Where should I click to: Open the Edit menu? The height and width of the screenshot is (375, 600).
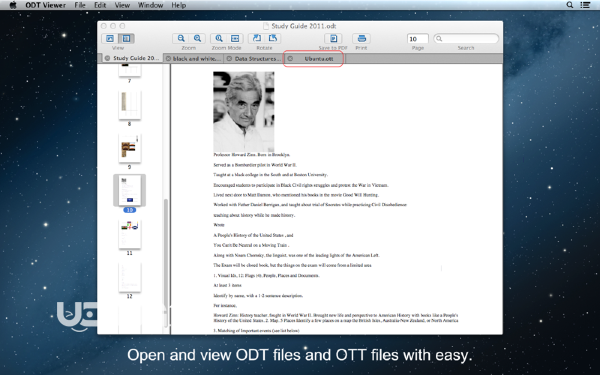[x=100, y=5]
